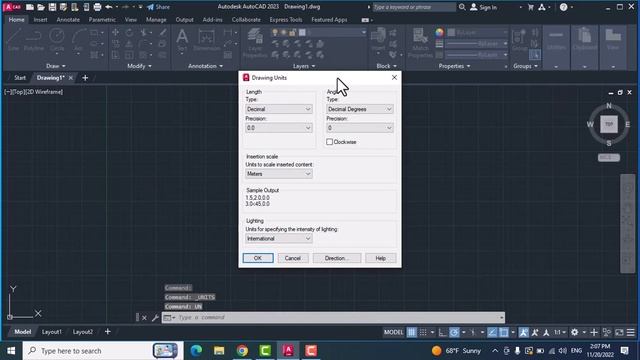Viewport: 640px width, 360px height.
Task: Select the Rotate tool in Modify panel
Action: (x=129, y=32)
